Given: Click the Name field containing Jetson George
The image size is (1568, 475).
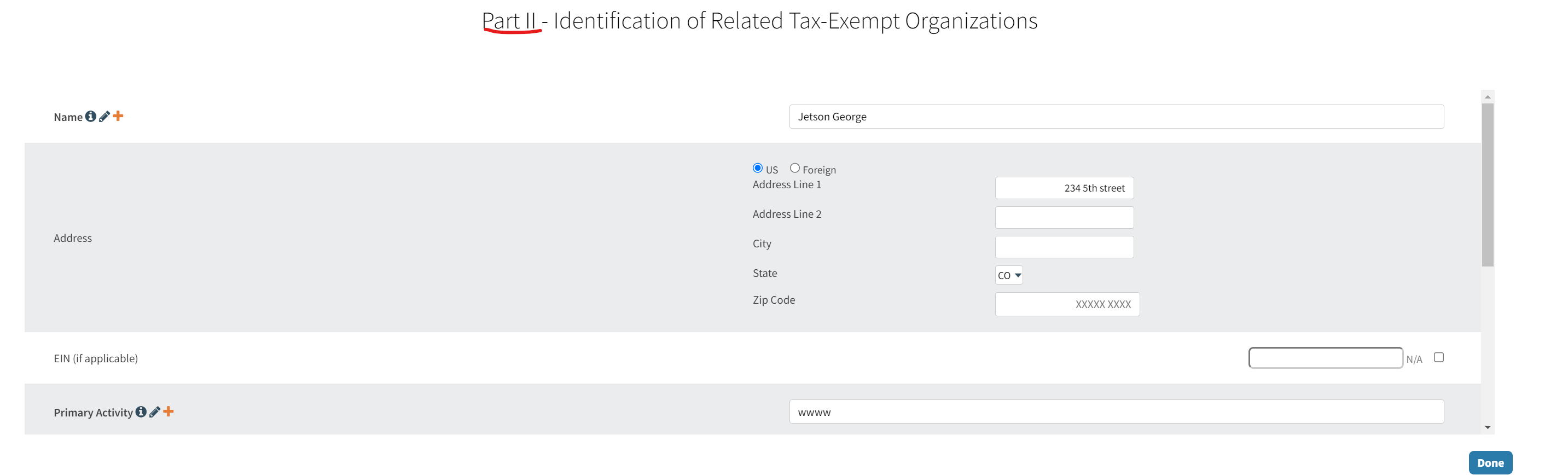Looking at the screenshot, I should (x=1116, y=117).
